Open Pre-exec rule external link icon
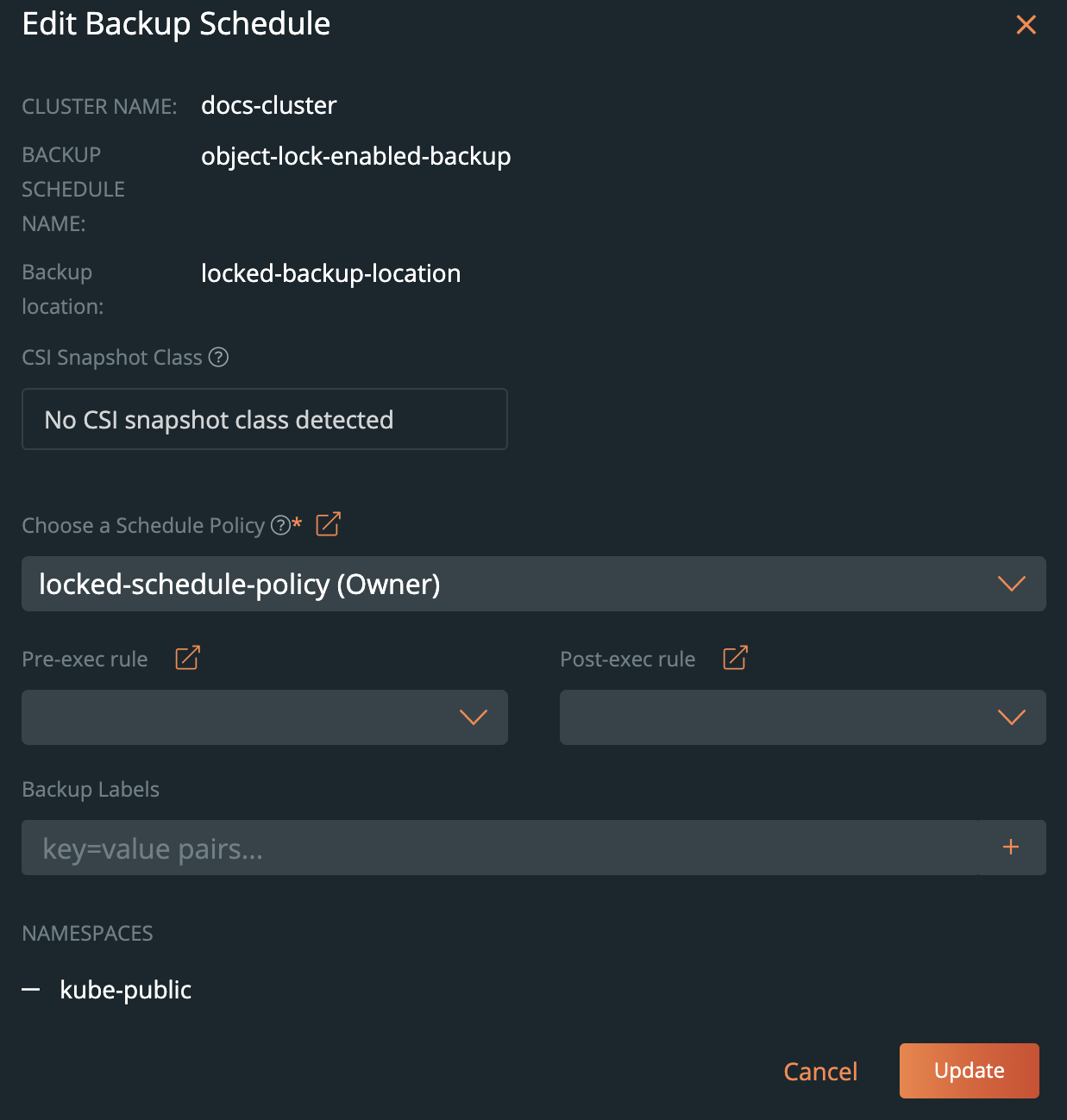 point(187,658)
